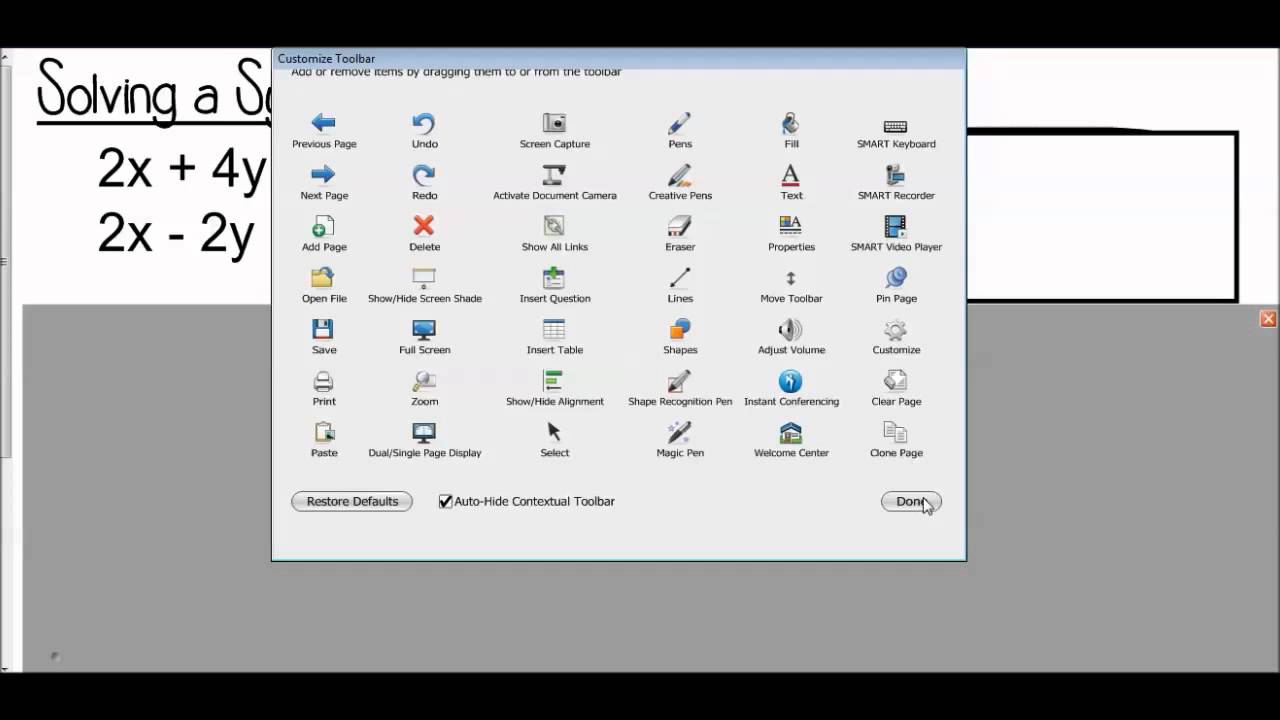Select the SMART Recorder icon
1280x720 pixels.
[x=896, y=175]
